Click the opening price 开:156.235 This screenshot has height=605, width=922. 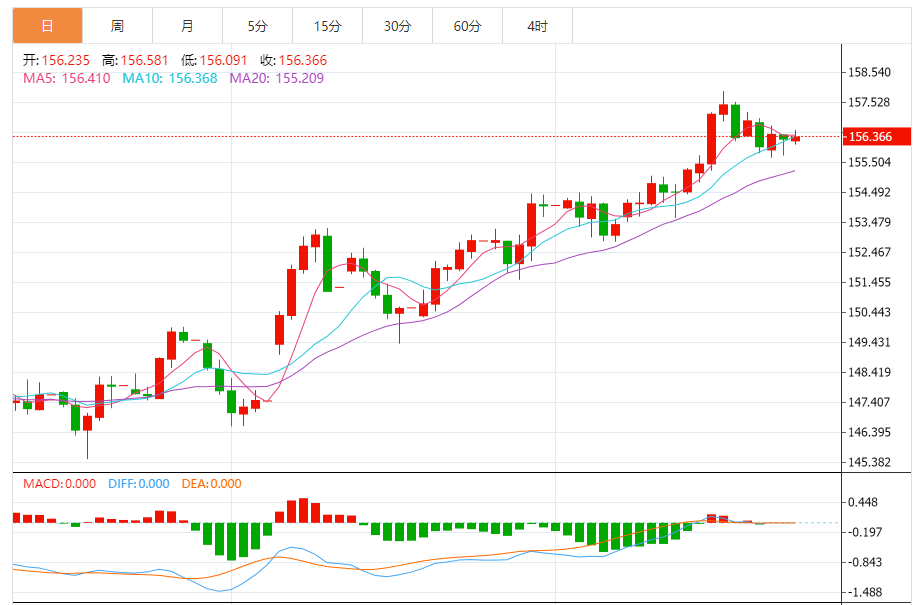[56, 60]
